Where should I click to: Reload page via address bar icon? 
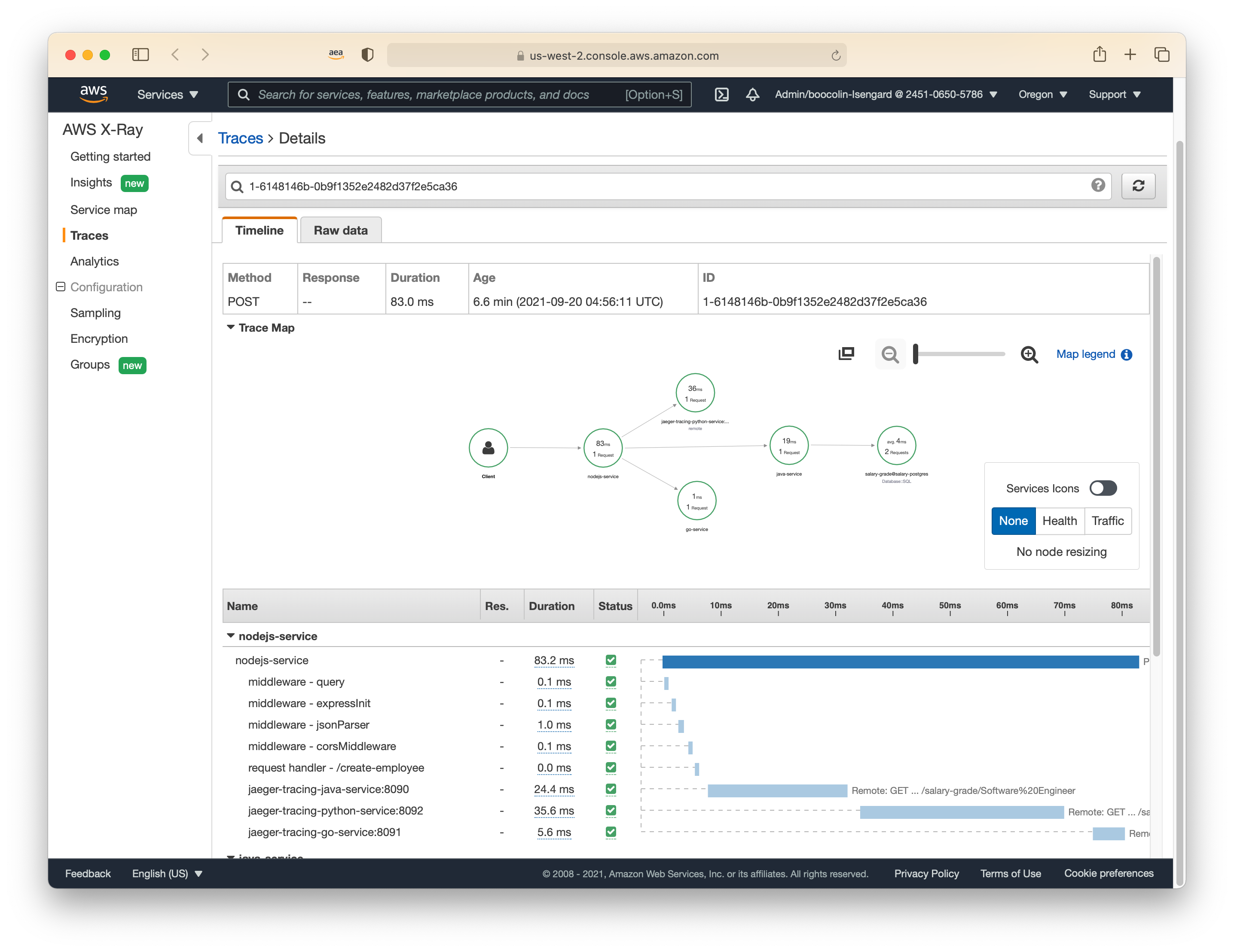[x=836, y=55]
